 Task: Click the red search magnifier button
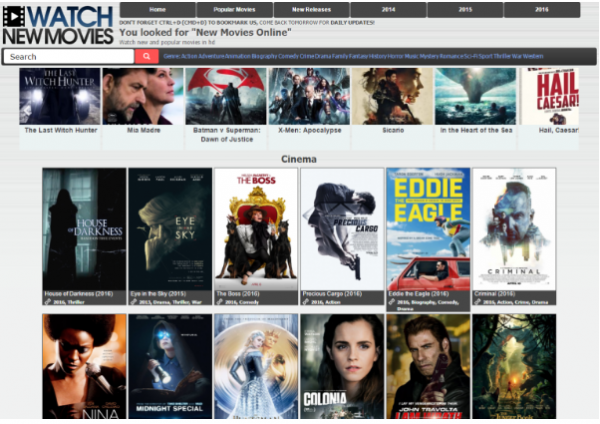click(147, 57)
